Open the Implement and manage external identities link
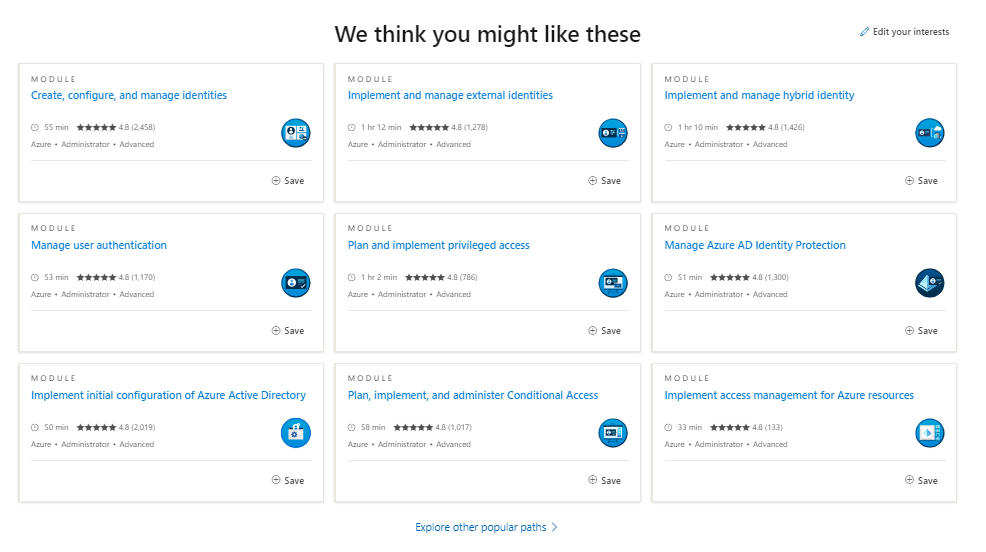Screen dimensions: 986x552 [x=450, y=96]
